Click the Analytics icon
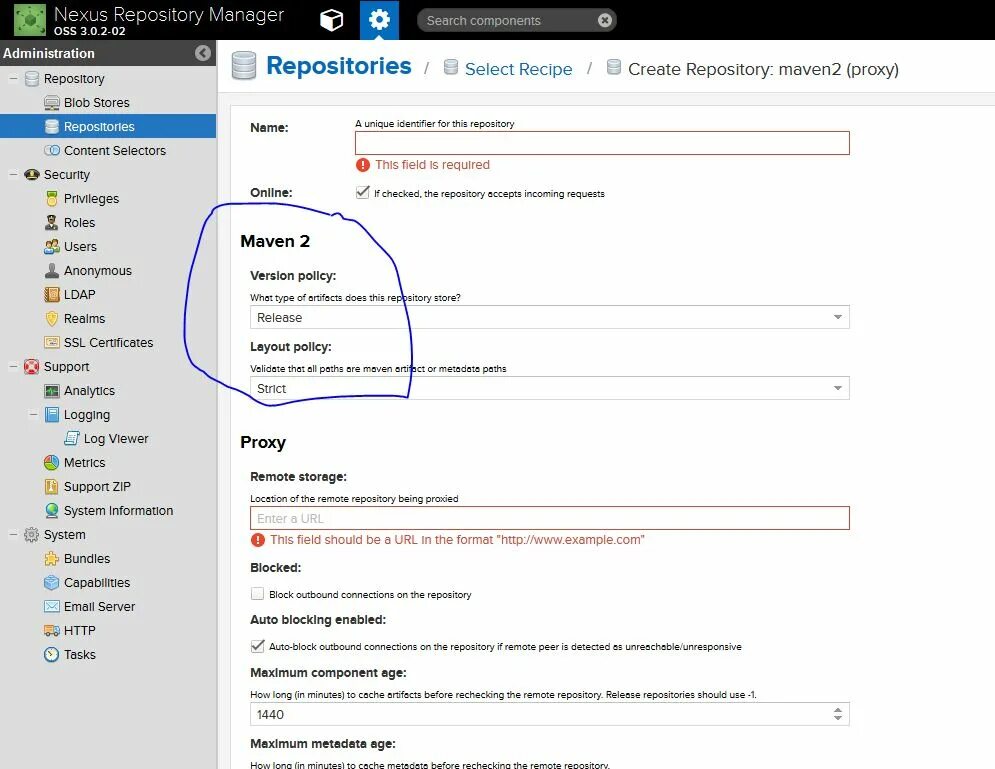The width and height of the screenshot is (995, 769). click(x=51, y=391)
